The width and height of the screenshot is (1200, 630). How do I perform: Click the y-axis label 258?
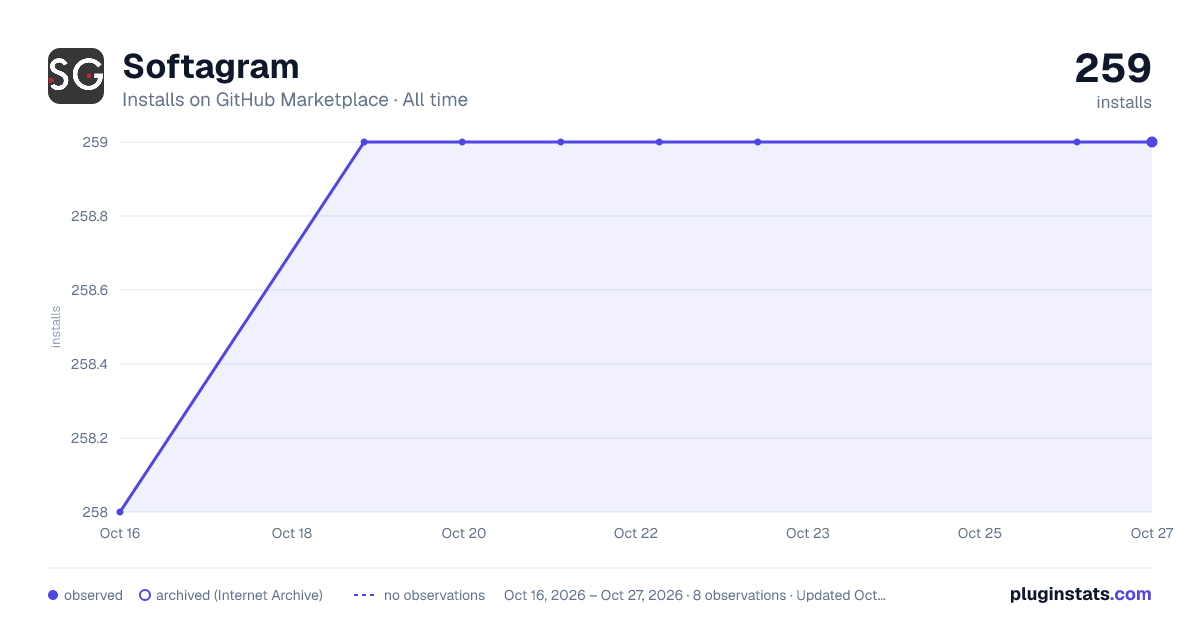pyautogui.click(x=95, y=512)
